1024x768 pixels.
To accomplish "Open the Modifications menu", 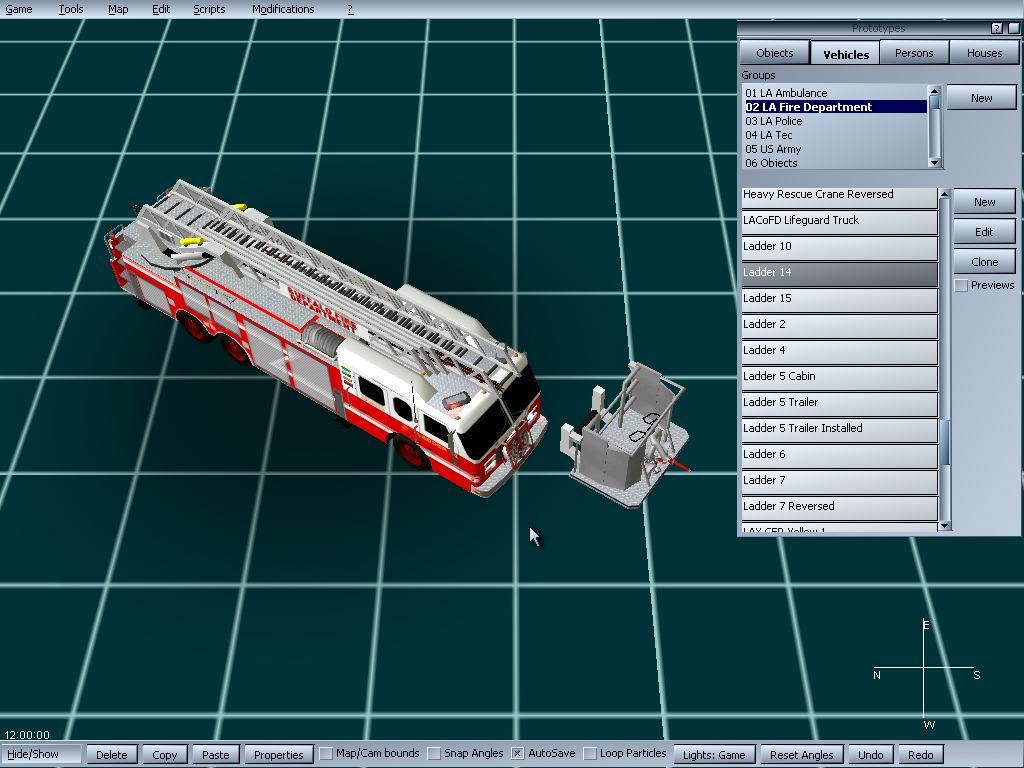I will [x=283, y=9].
